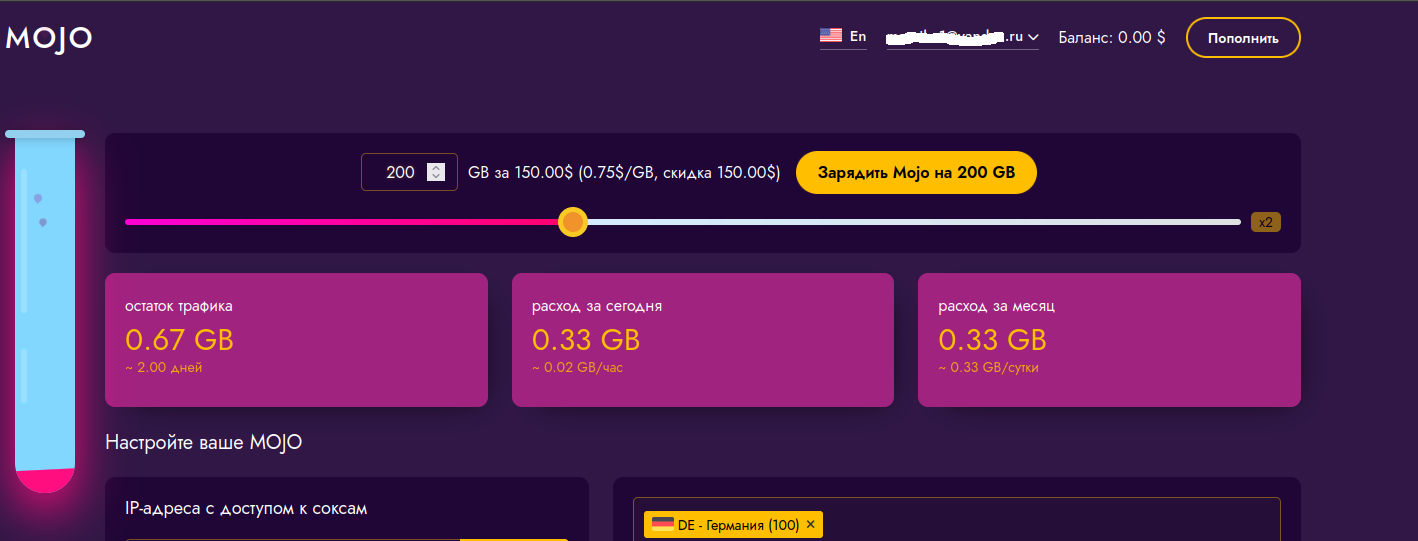This screenshot has width=1418, height=541.
Task: Expand the account email dropdown chevron
Action: coord(1033,38)
